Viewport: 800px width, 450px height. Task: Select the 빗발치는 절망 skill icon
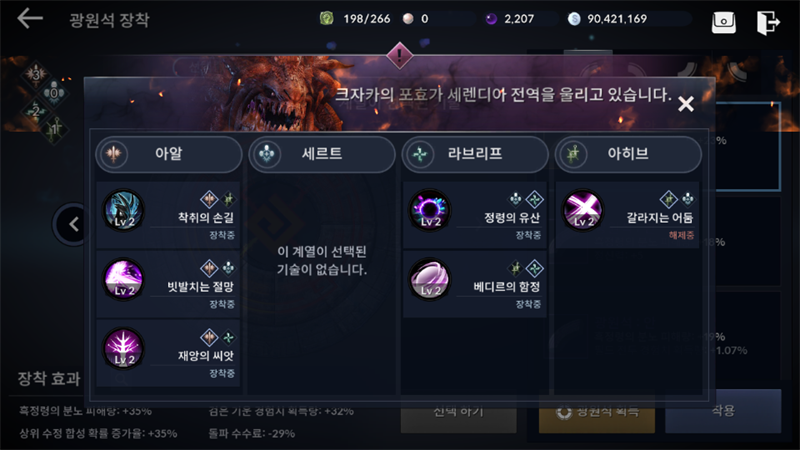(124, 280)
